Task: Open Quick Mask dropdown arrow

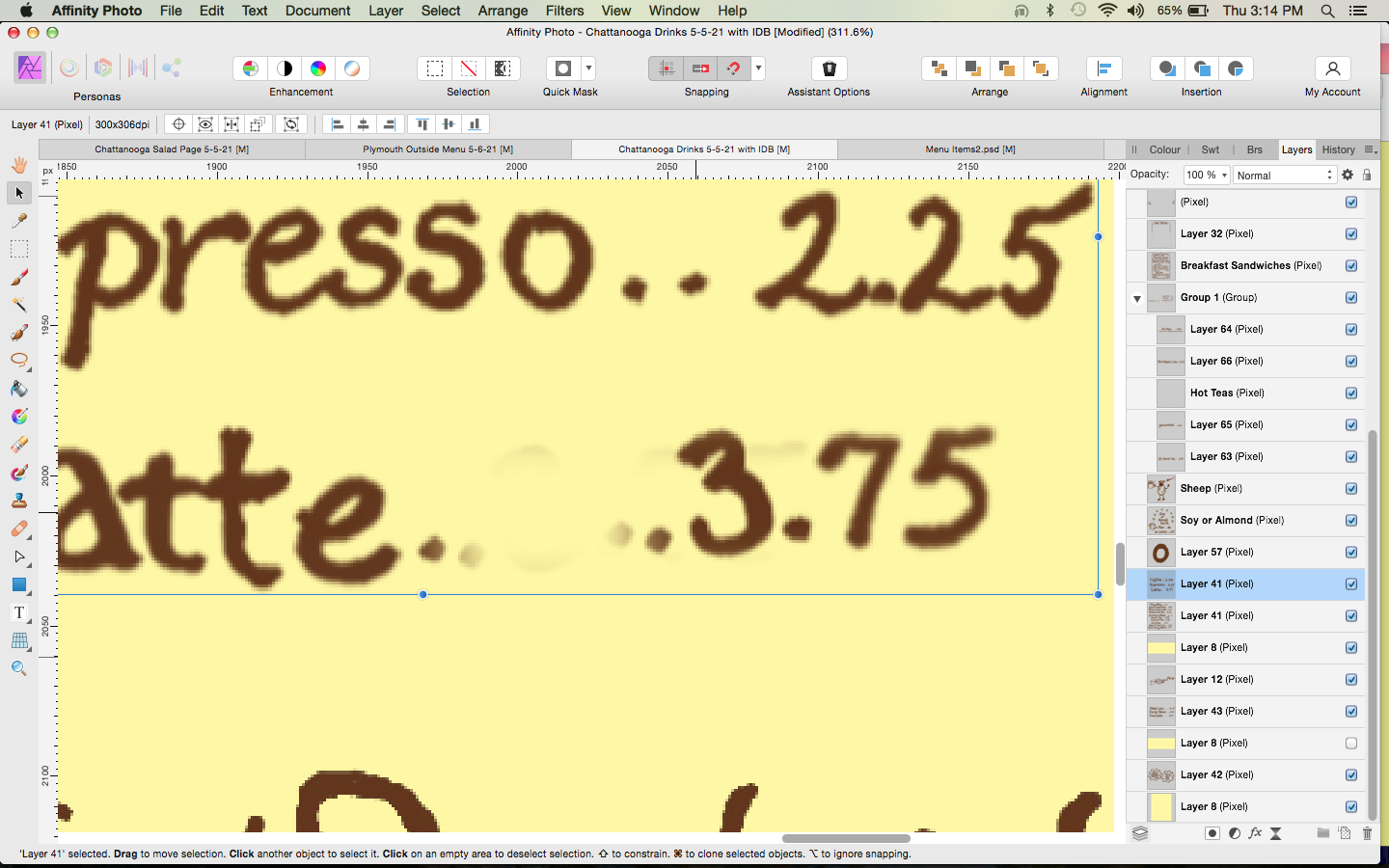Action: click(588, 68)
